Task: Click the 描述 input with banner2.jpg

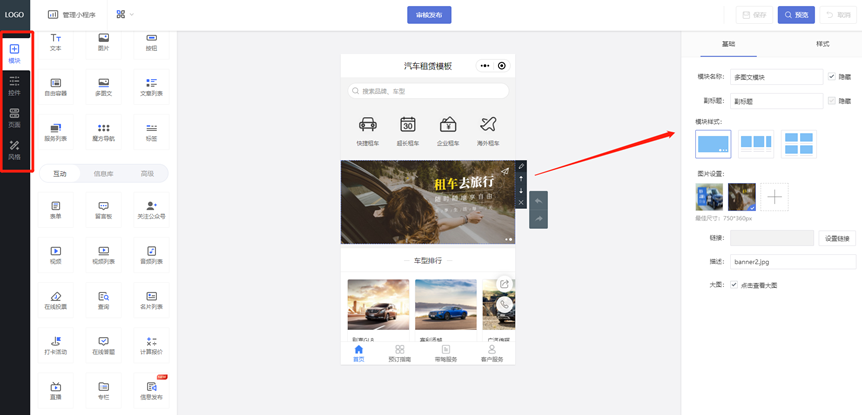Action: coord(793,262)
